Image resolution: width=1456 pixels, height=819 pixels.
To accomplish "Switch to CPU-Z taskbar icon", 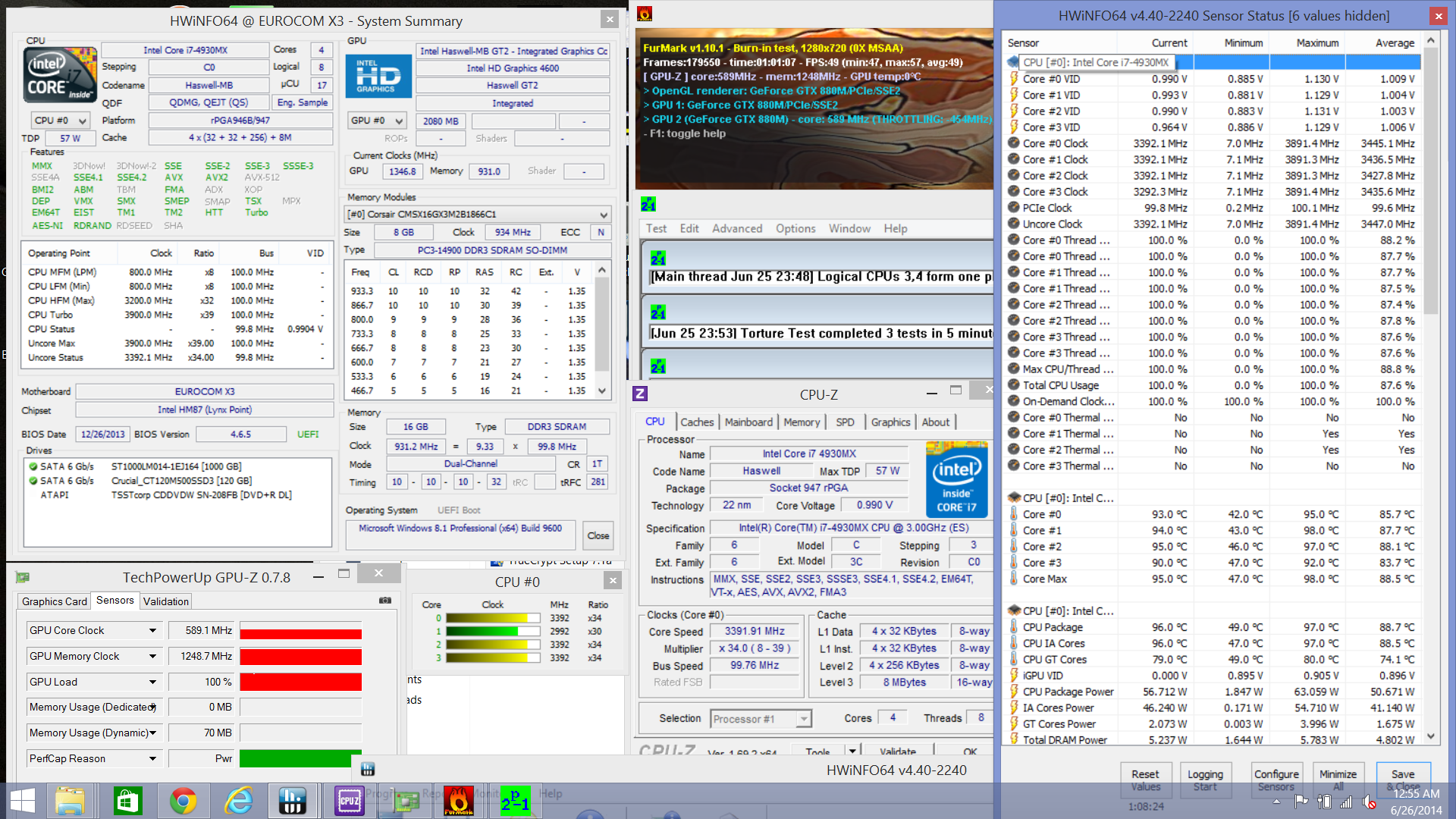I will point(349,801).
